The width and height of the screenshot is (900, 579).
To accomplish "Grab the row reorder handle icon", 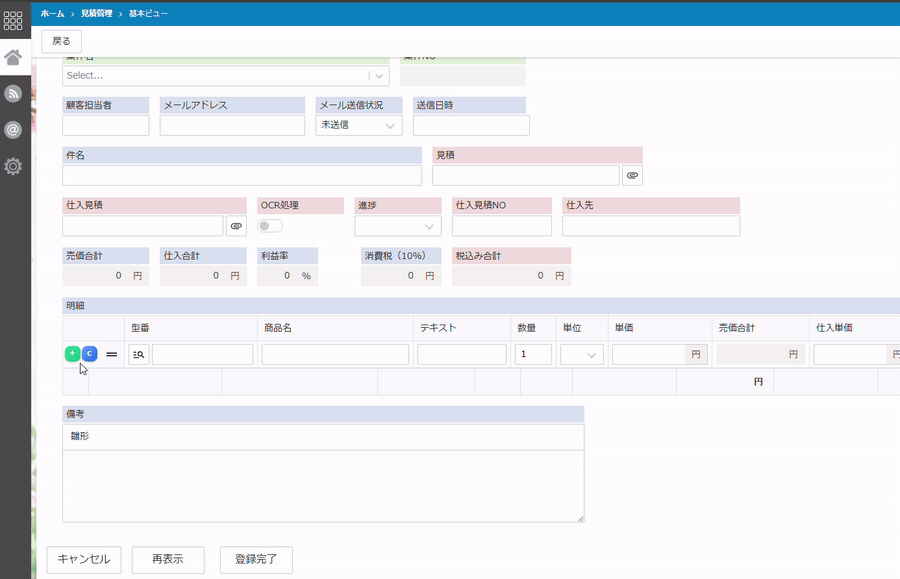I will pyautogui.click(x=112, y=355).
